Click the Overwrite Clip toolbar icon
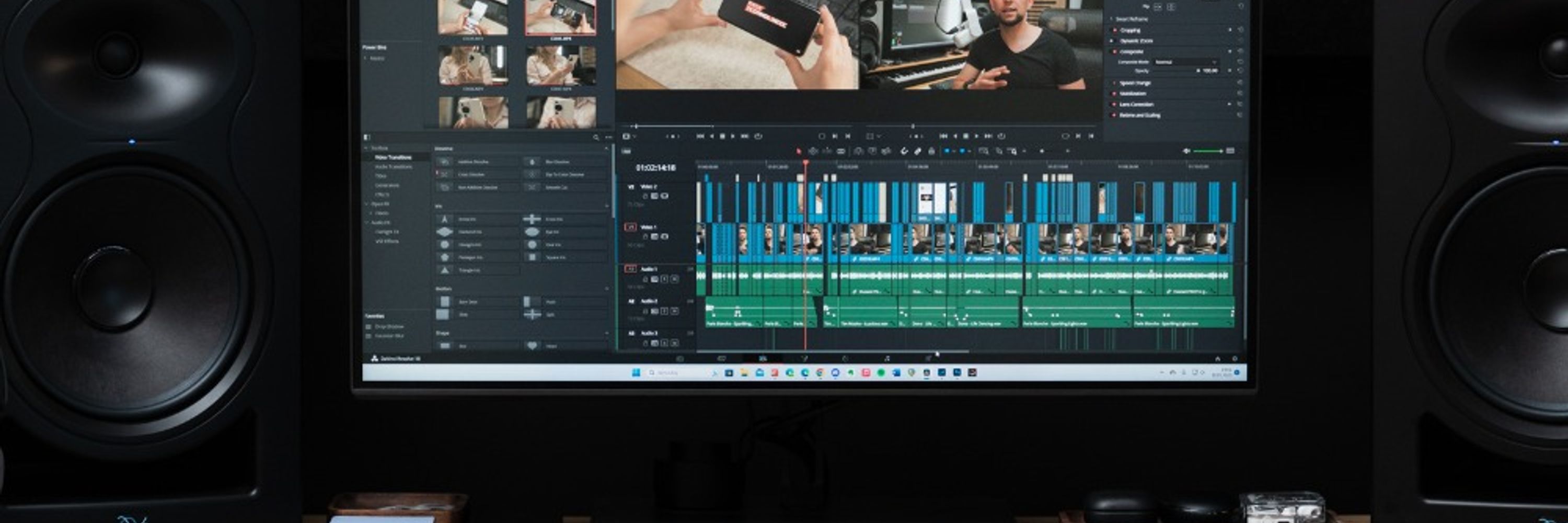The height and width of the screenshot is (523, 1568). [x=872, y=151]
